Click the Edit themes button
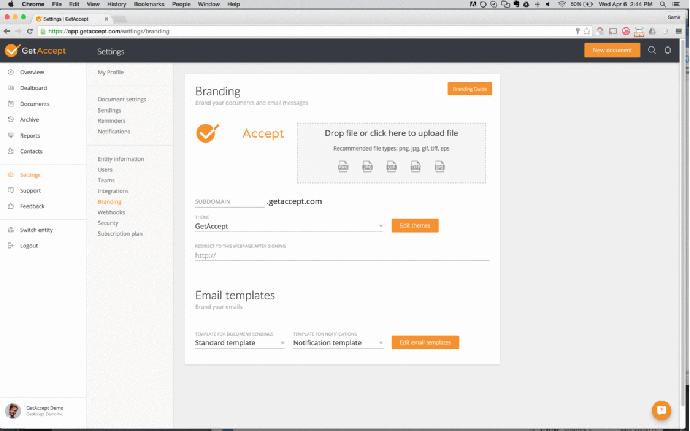The width and height of the screenshot is (690, 431). [415, 225]
